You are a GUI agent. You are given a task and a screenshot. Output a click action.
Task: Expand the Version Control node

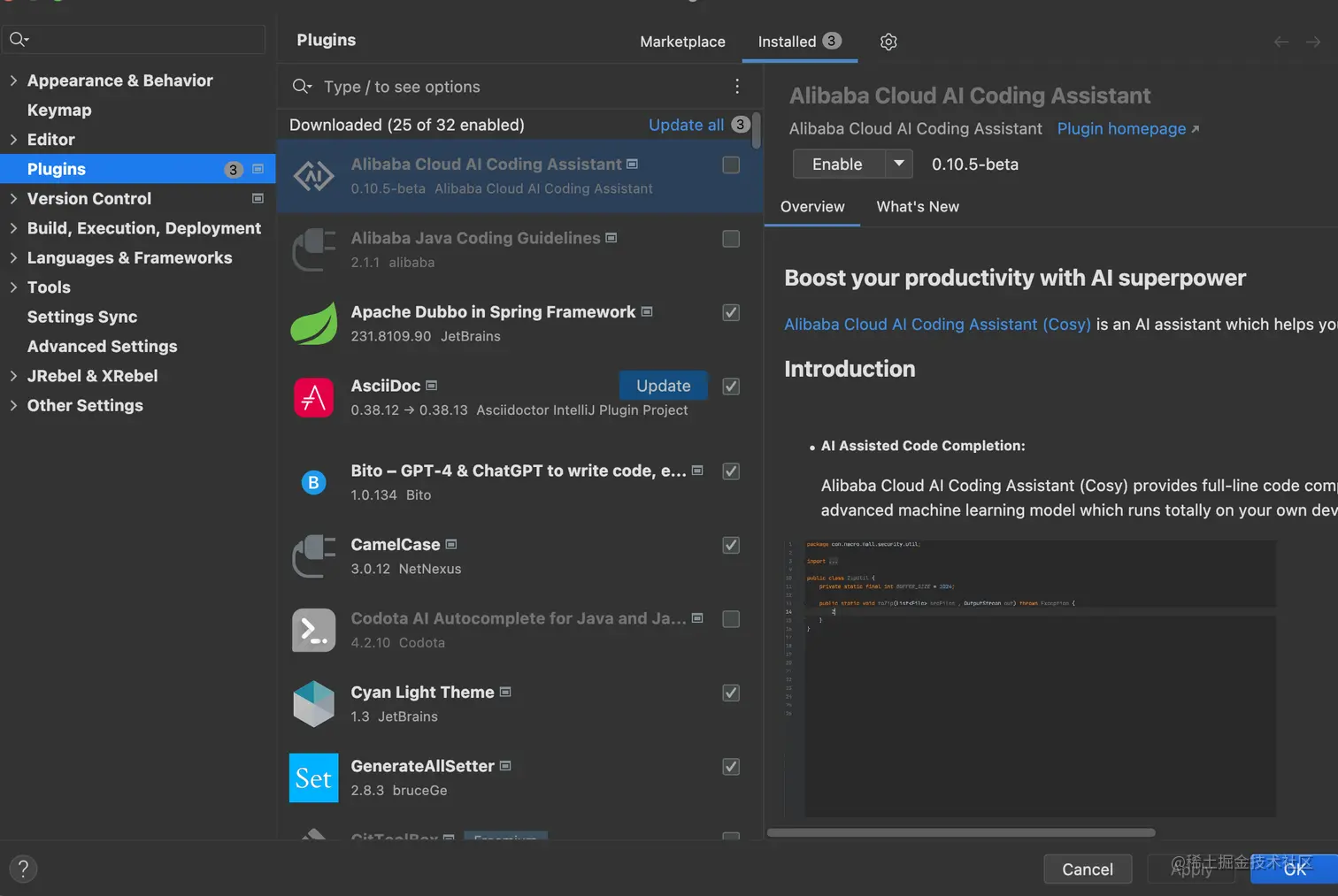[x=13, y=199]
